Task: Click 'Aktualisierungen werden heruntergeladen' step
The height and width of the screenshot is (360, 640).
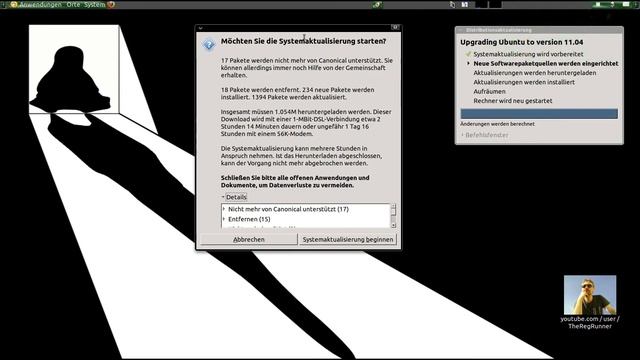Action: (x=535, y=73)
